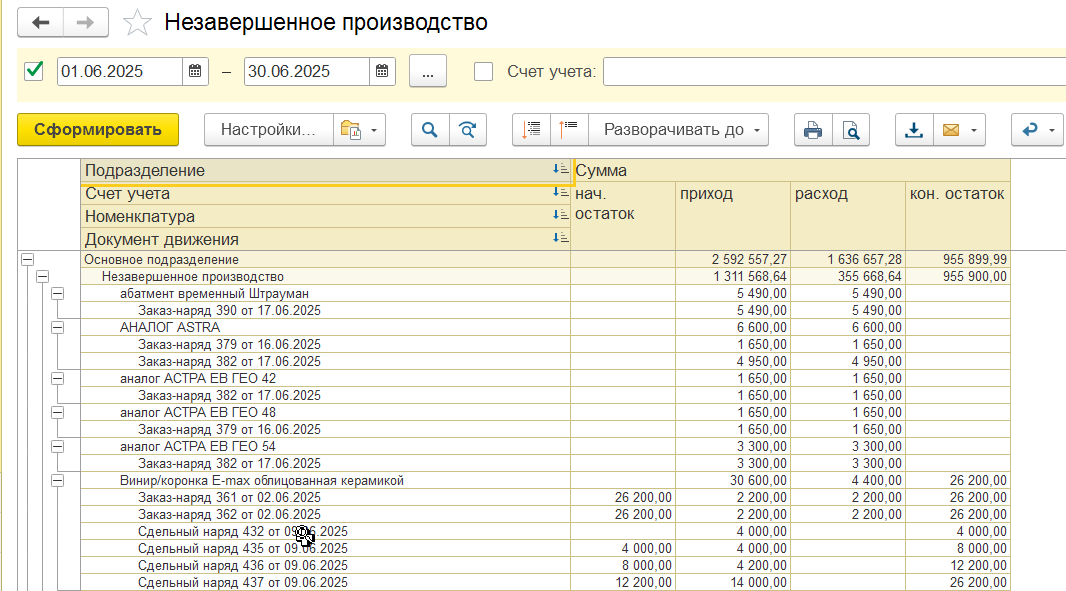
Task: Collapse Винир/коронка E-max group
Action: pyautogui.click(x=58, y=480)
